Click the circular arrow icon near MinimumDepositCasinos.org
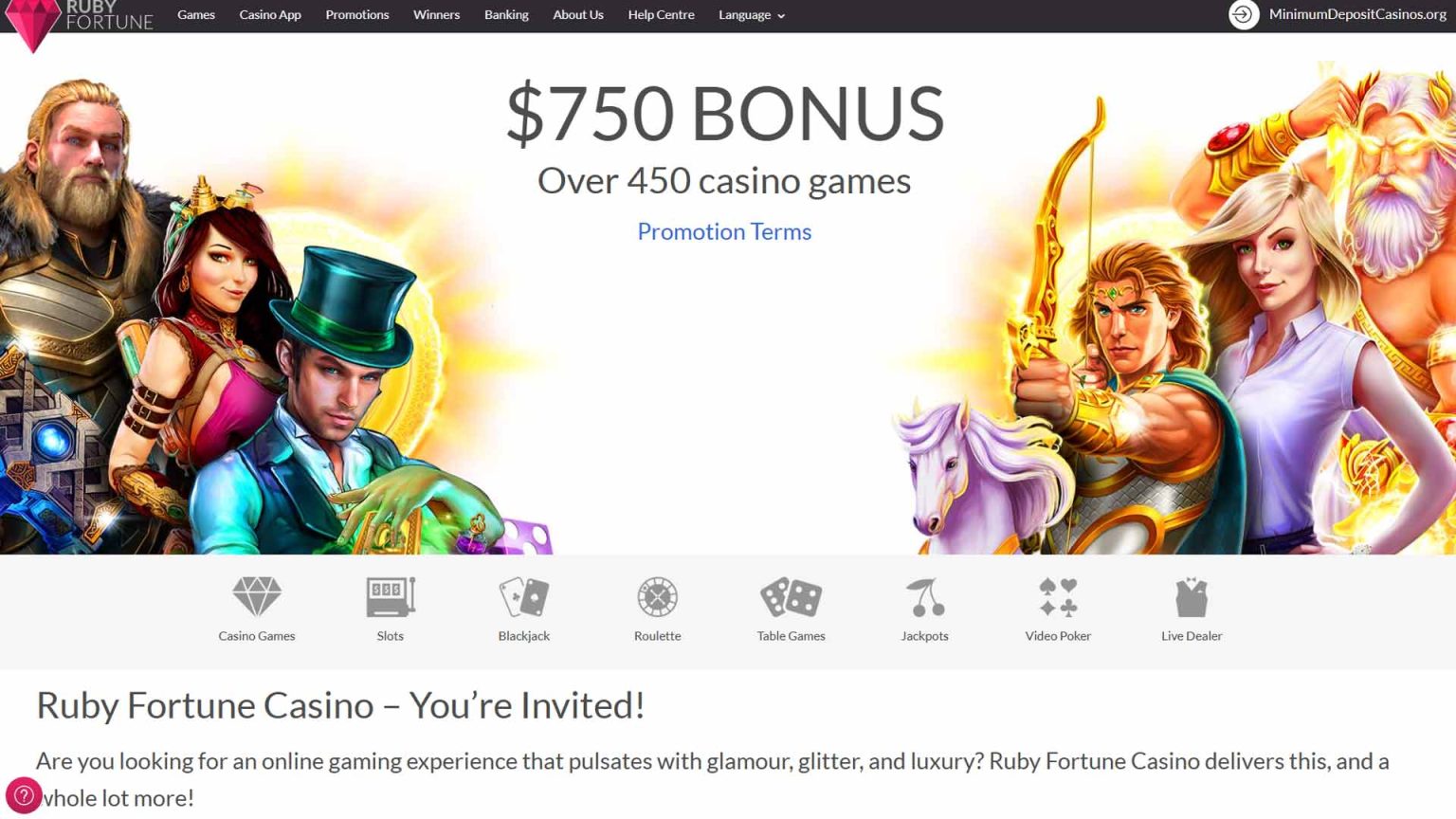Screen dimensions: 1456x819 [1242, 15]
